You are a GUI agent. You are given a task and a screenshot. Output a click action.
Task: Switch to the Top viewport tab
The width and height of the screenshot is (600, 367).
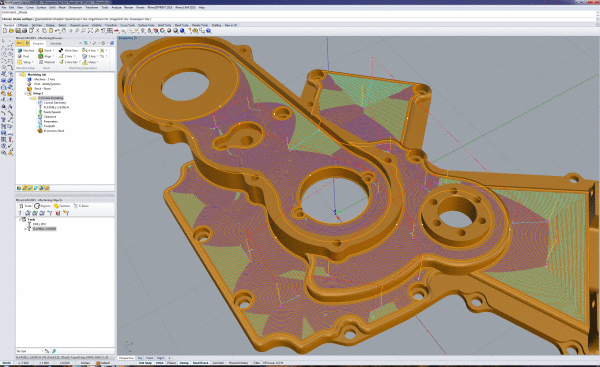click(x=140, y=358)
